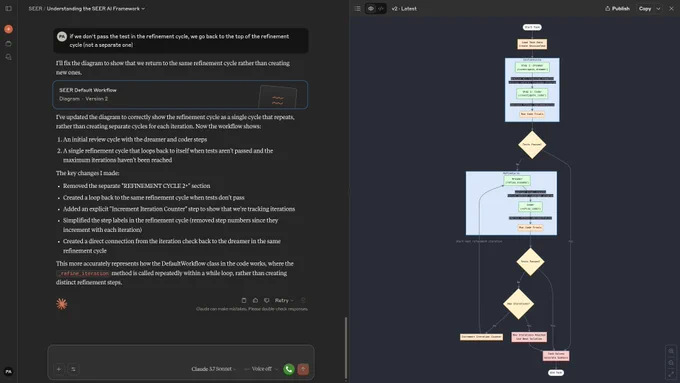The height and width of the screenshot is (383, 680).
Task: Expand chat title Understanding the SEER AI Framework
Action: [96, 9]
